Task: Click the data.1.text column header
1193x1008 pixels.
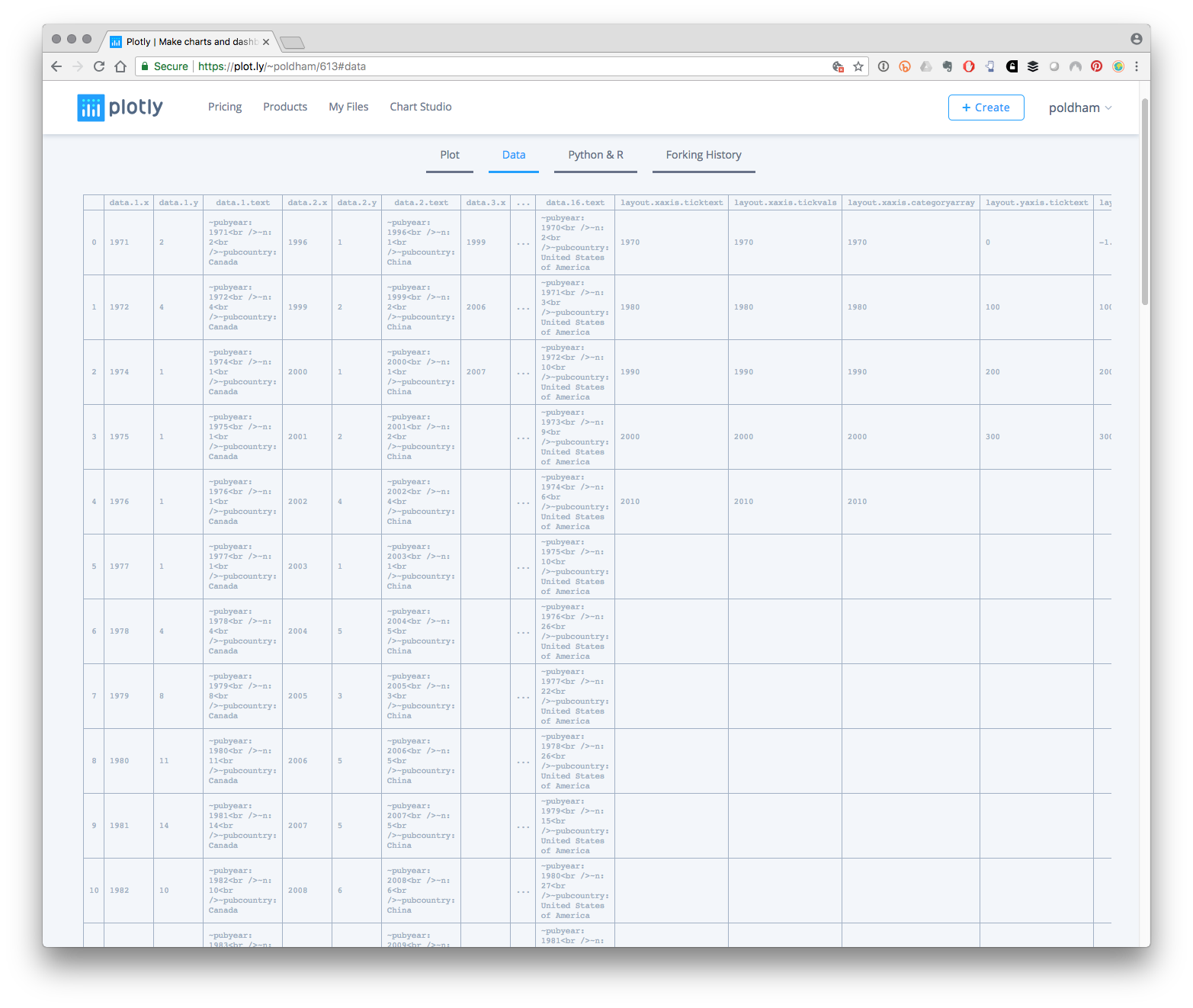Action: 242,203
